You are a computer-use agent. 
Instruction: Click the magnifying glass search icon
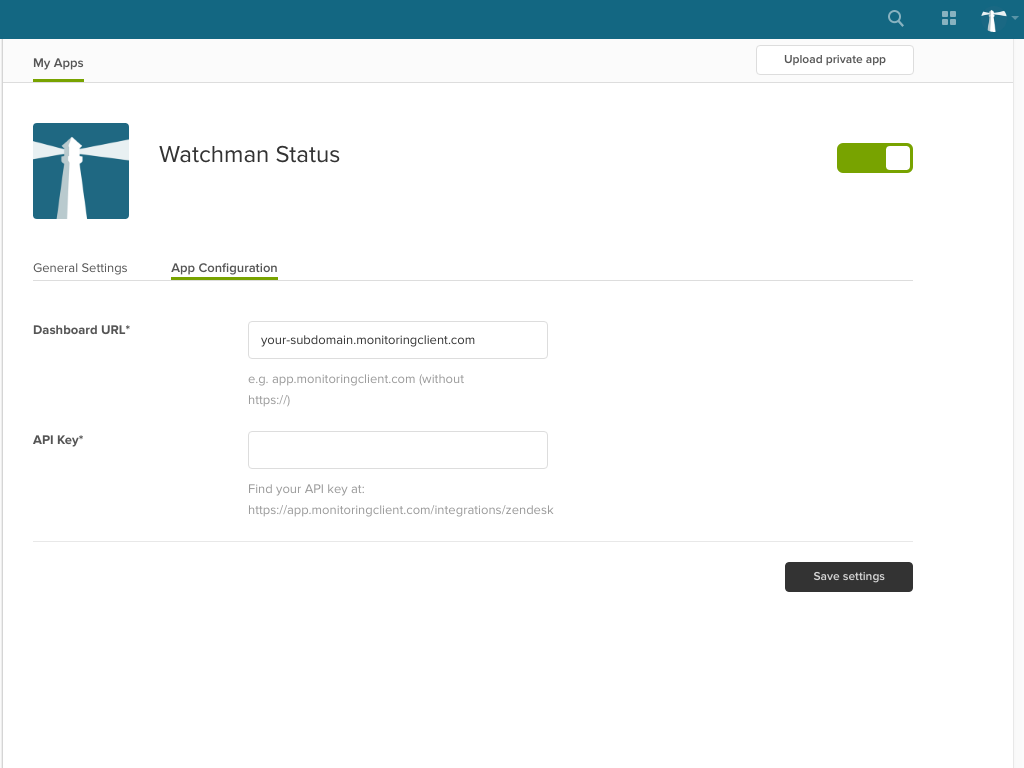point(895,18)
